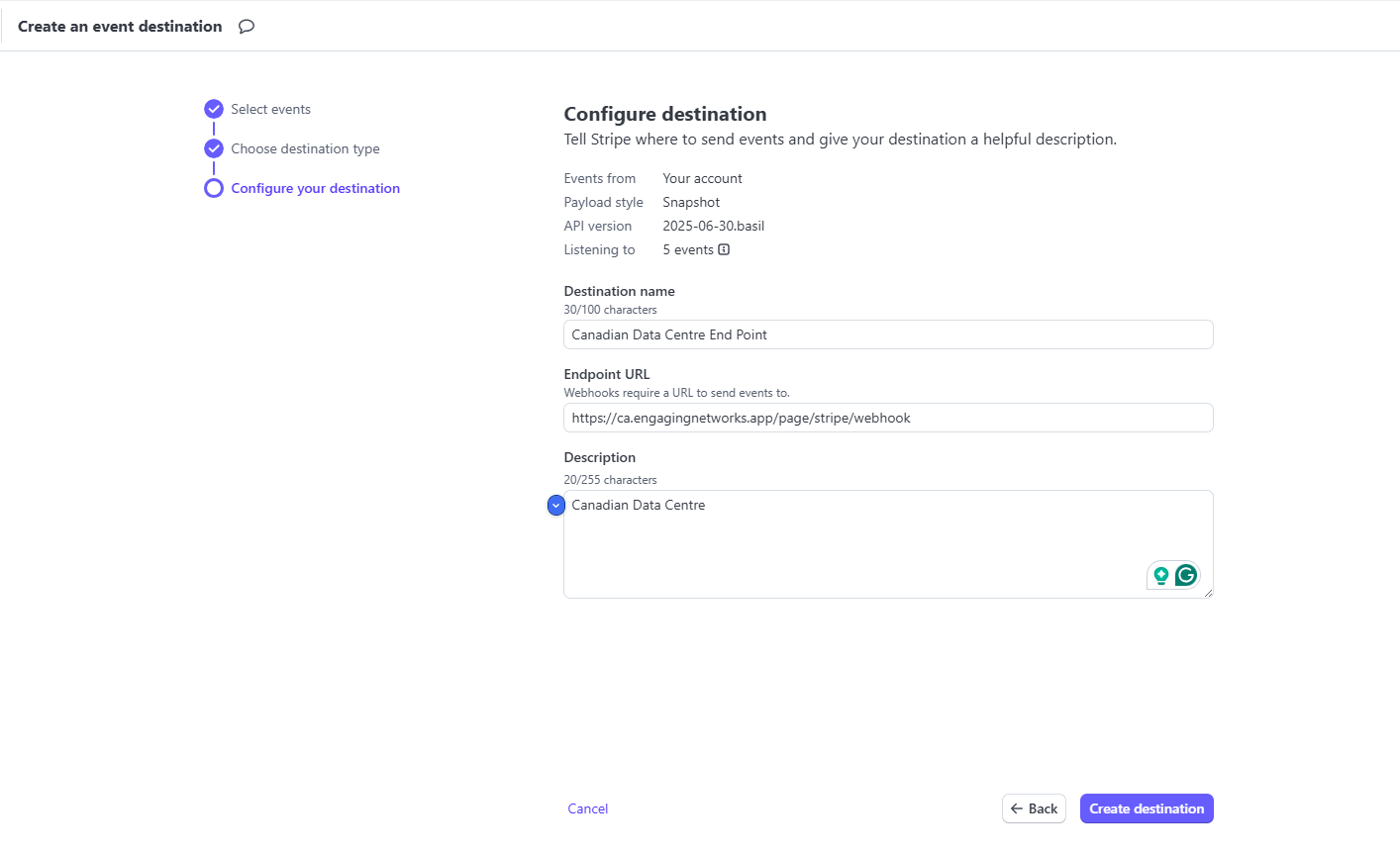1400x854 pixels.
Task: Click the Cancel link
Action: [587, 808]
